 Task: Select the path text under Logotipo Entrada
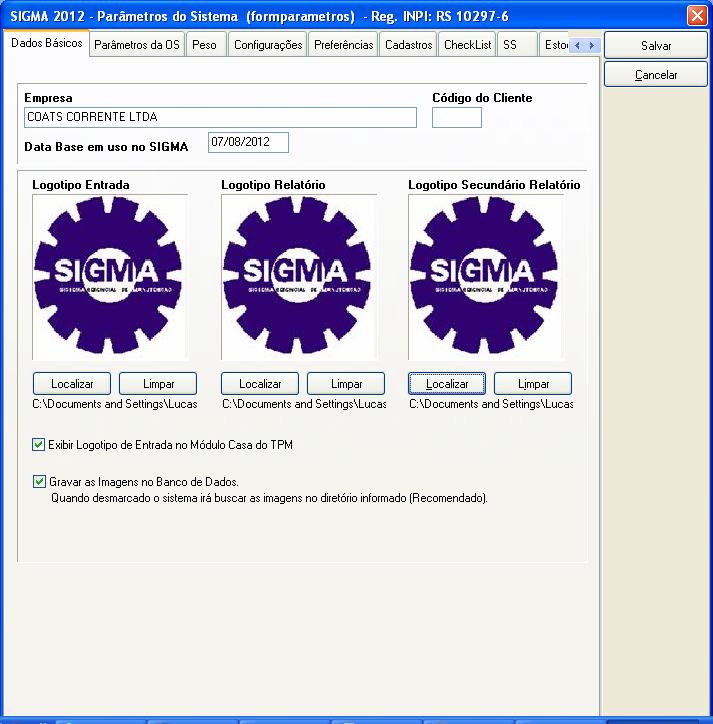tap(115, 404)
